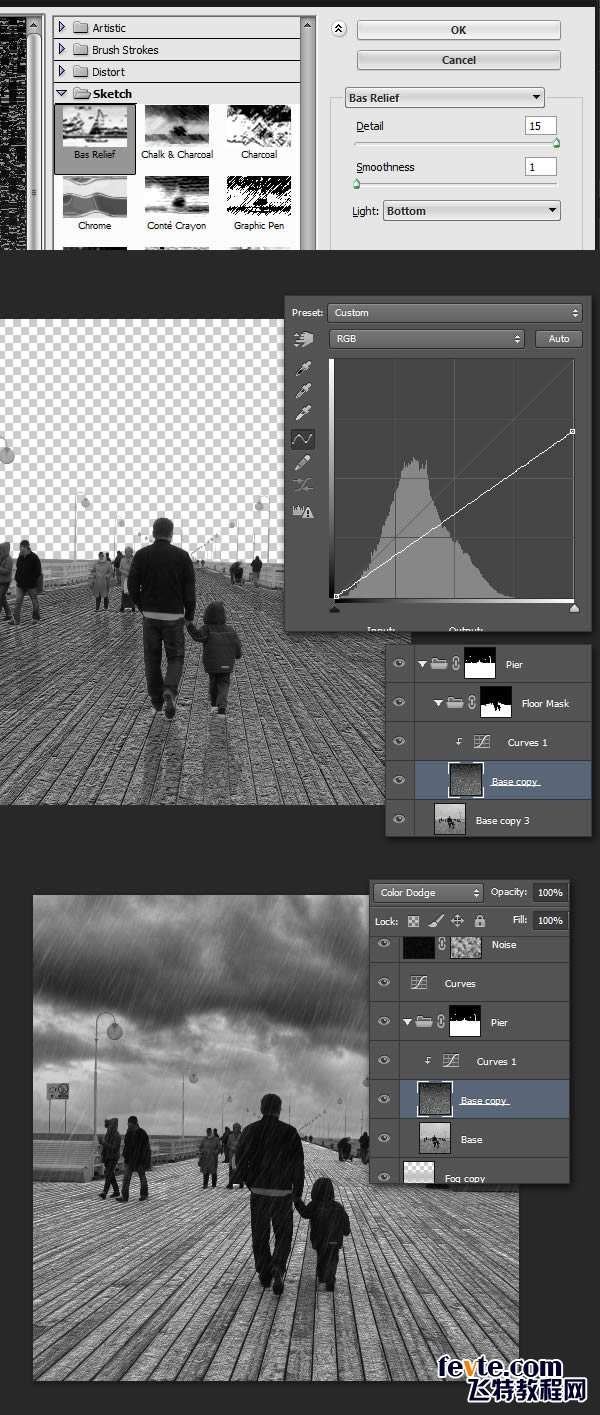Open the RGB channel dropdown
The height and width of the screenshot is (1415, 600).
[427, 339]
